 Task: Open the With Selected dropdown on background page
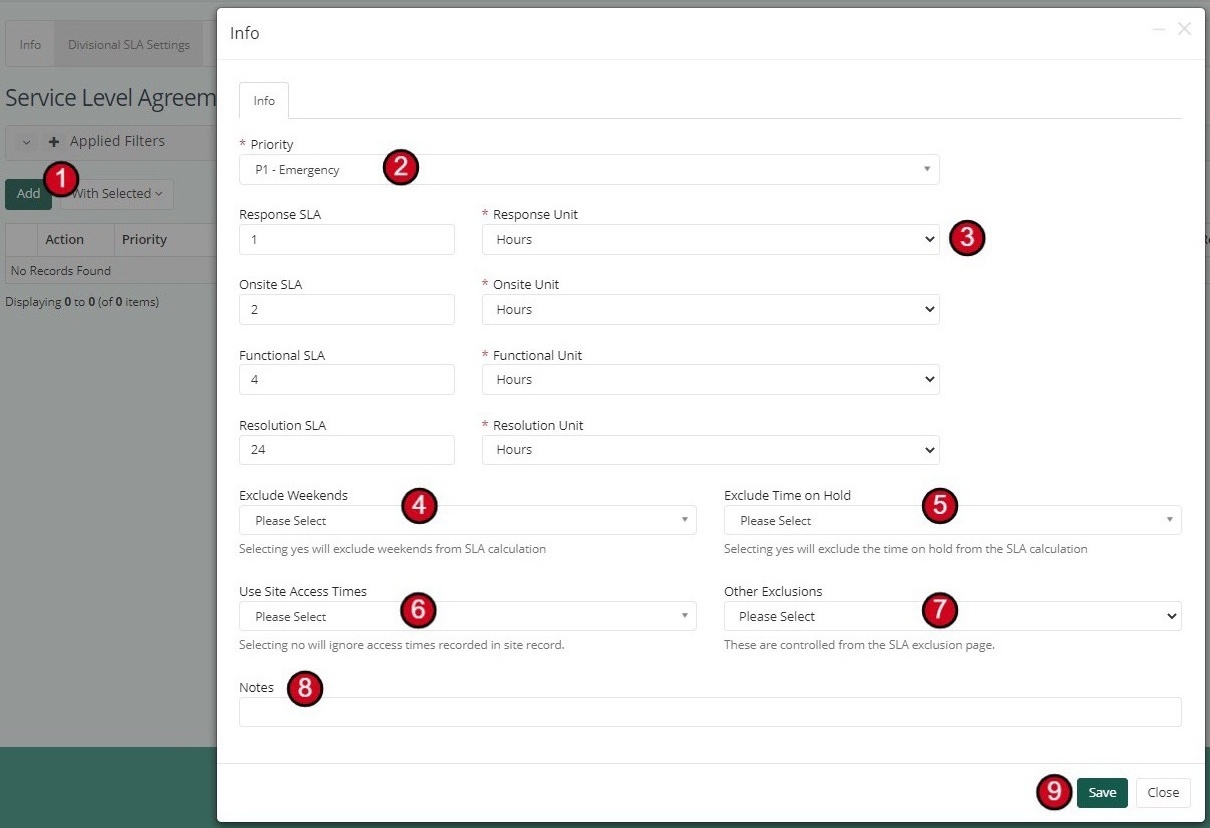coord(116,194)
